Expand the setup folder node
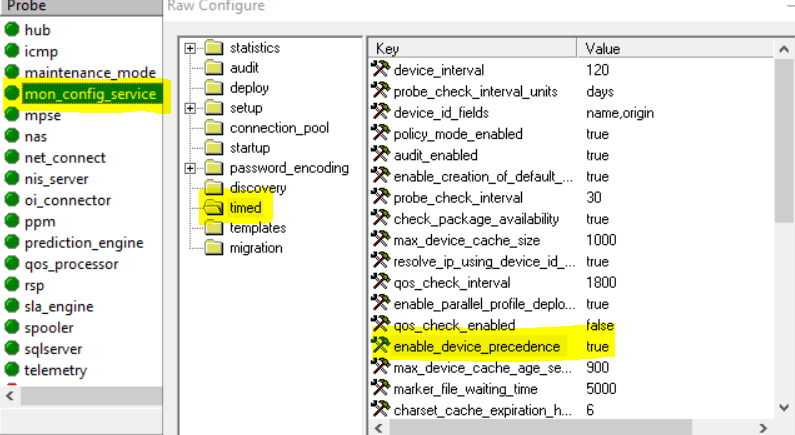Image resolution: width=795 pixels, height=435 pixels. [x=191, y=108]
